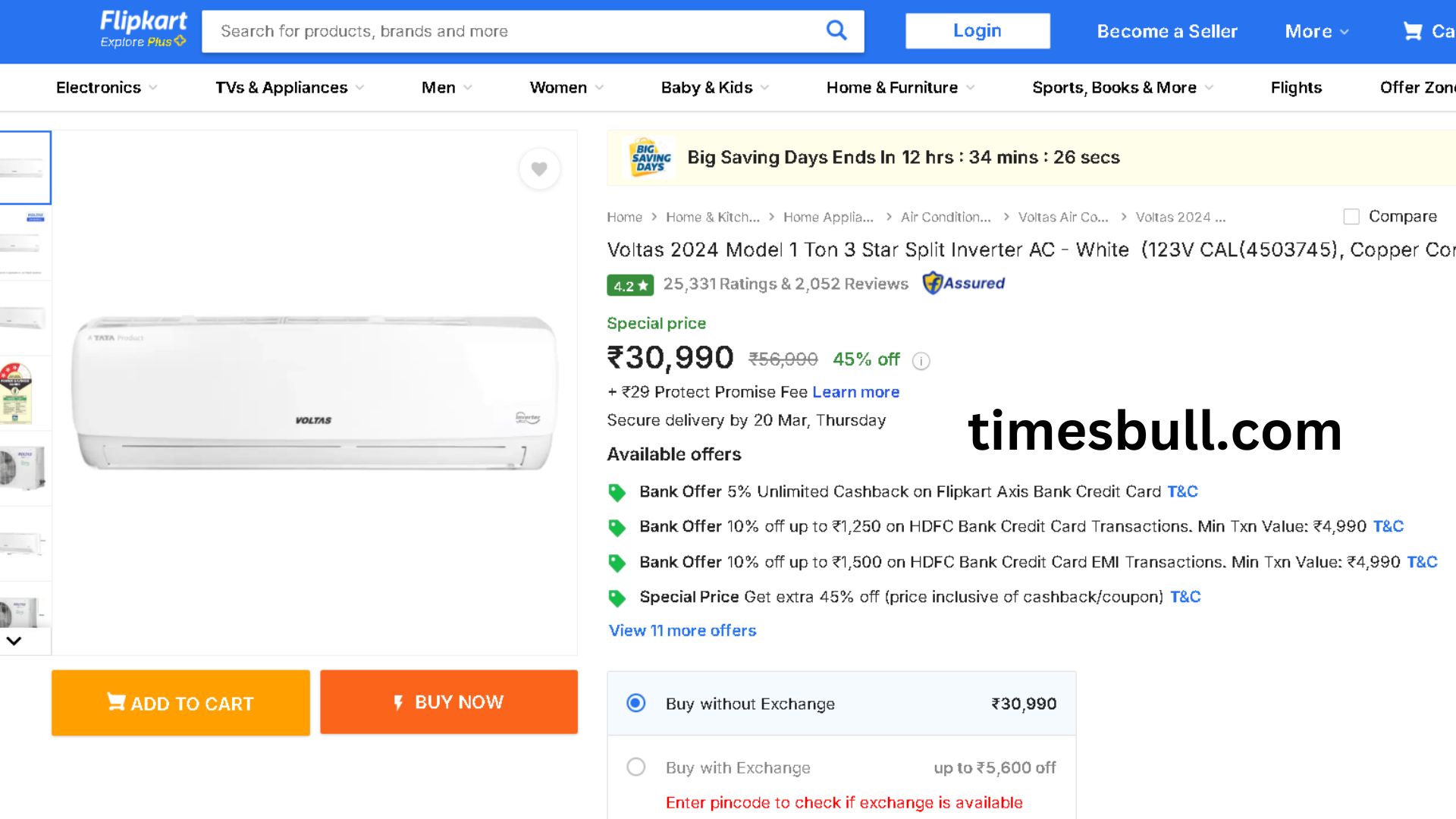Expand the Home & Furniture menu
The height and width of the screenshot is (819, 1456).
pos(901,88)
